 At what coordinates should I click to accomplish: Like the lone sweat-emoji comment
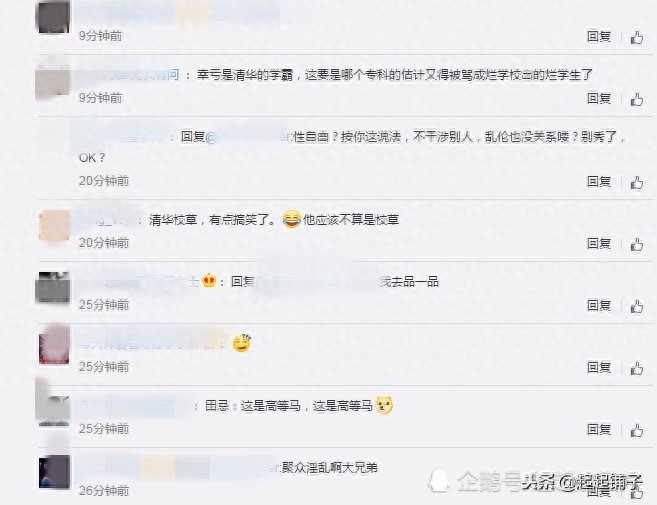(x=636, y=368)
